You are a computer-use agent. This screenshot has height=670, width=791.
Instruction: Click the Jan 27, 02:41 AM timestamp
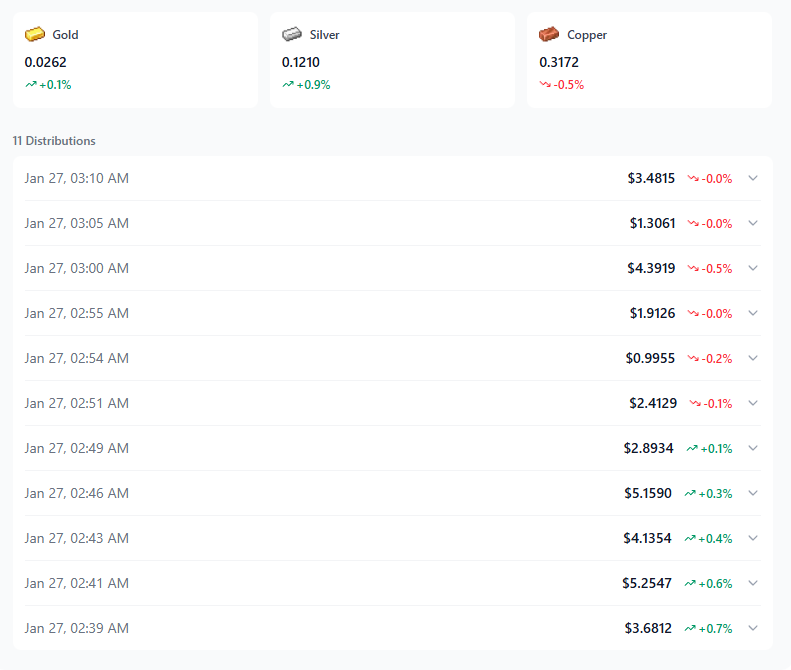(77, 583)
